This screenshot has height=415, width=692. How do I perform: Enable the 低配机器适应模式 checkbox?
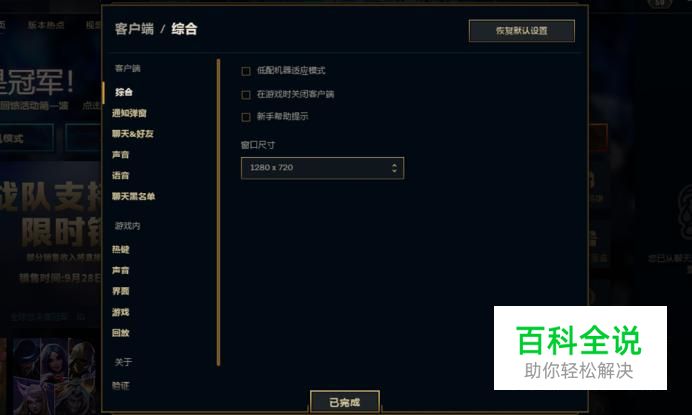click(246, 71)
